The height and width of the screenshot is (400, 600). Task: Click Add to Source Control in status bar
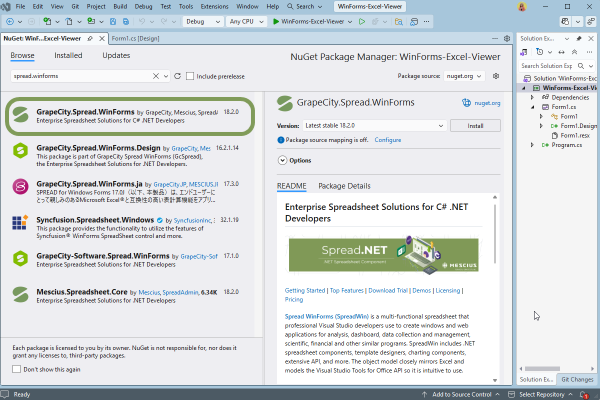pos(460,395)
